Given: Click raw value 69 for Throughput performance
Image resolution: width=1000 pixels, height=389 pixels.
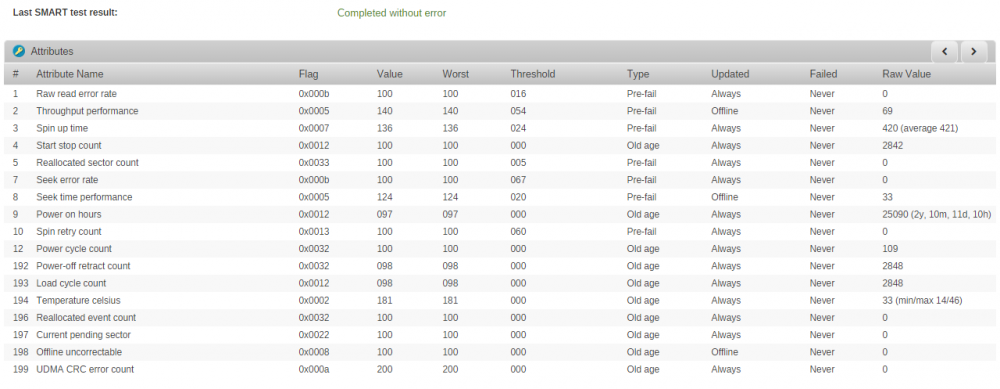Looking at the screenshot, I should pos(887,111).
